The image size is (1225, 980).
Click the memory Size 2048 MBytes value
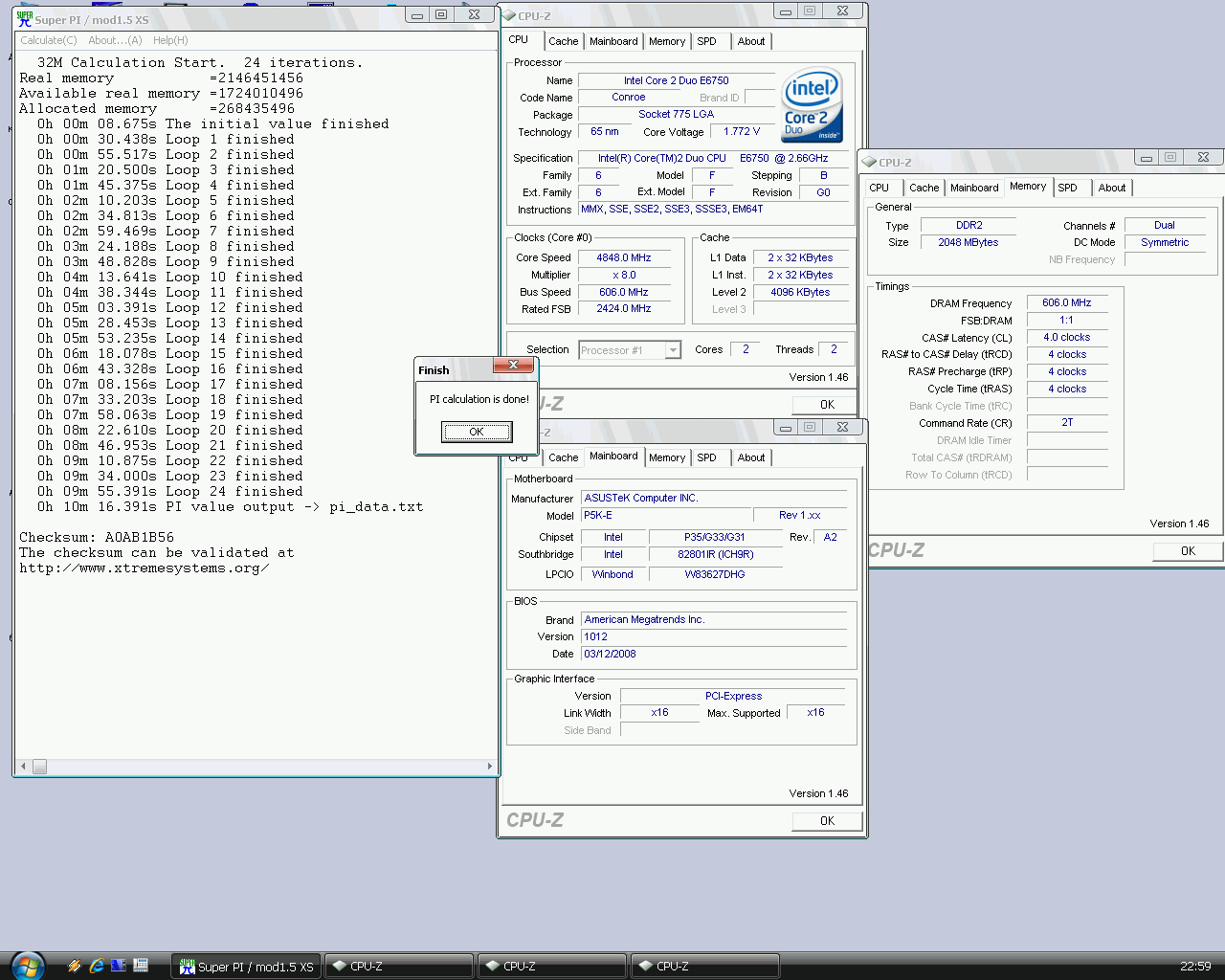pos(968,242)
